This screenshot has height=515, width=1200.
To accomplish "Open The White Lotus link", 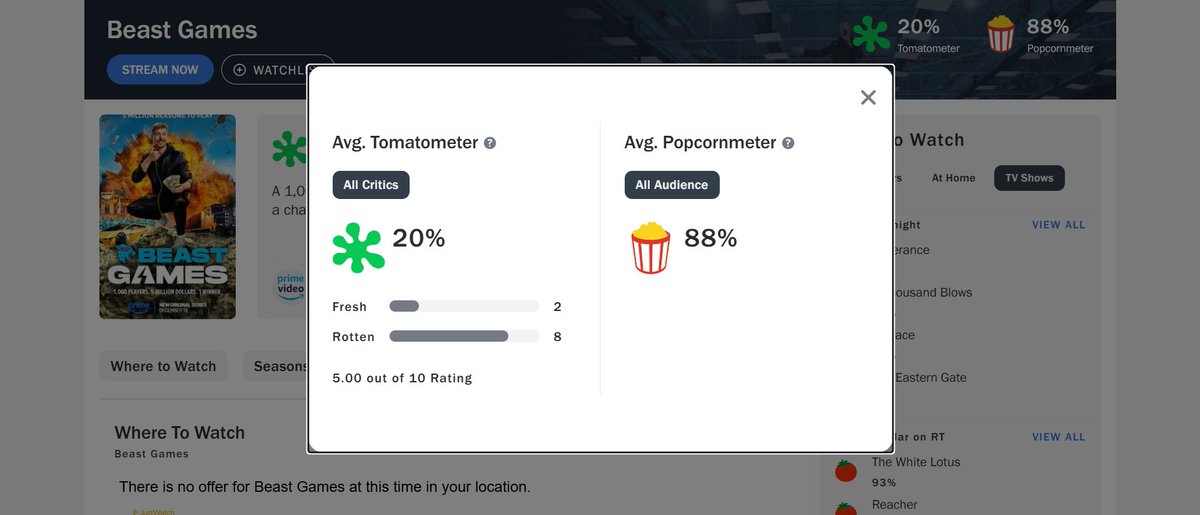I will 916,462.
